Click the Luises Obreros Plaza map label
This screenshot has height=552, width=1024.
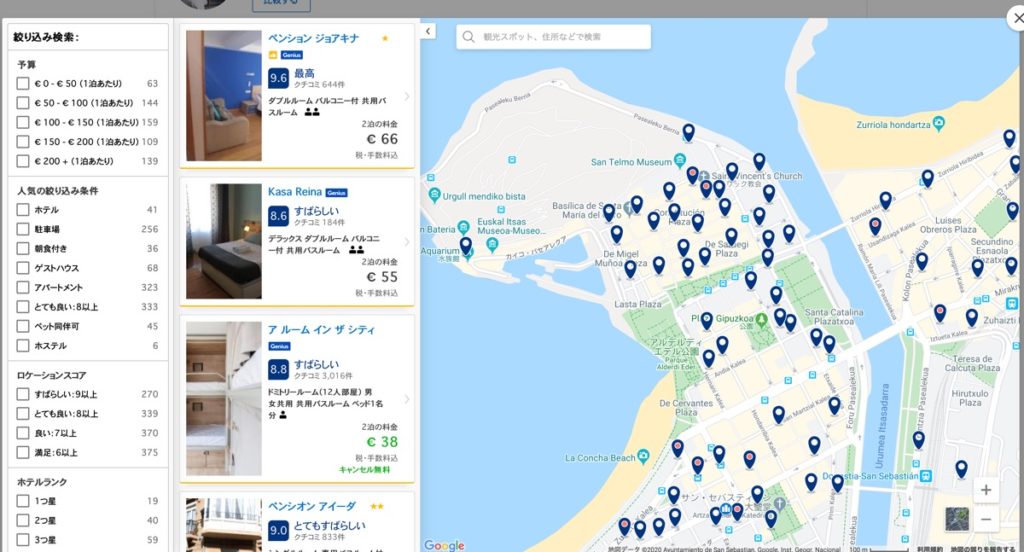click(948, 225)
